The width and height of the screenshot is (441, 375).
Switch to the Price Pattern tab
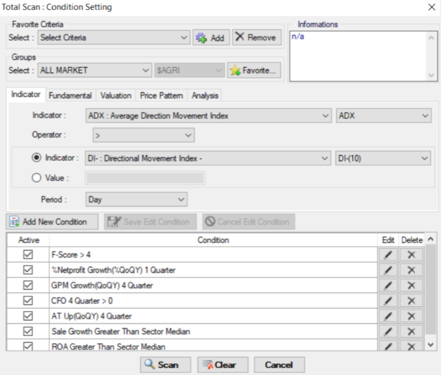[161, 96]
